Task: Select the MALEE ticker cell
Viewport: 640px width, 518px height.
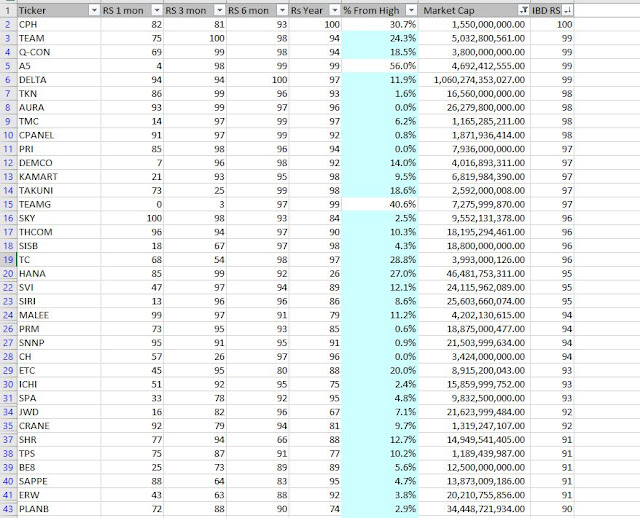Action: coord(59,315)
